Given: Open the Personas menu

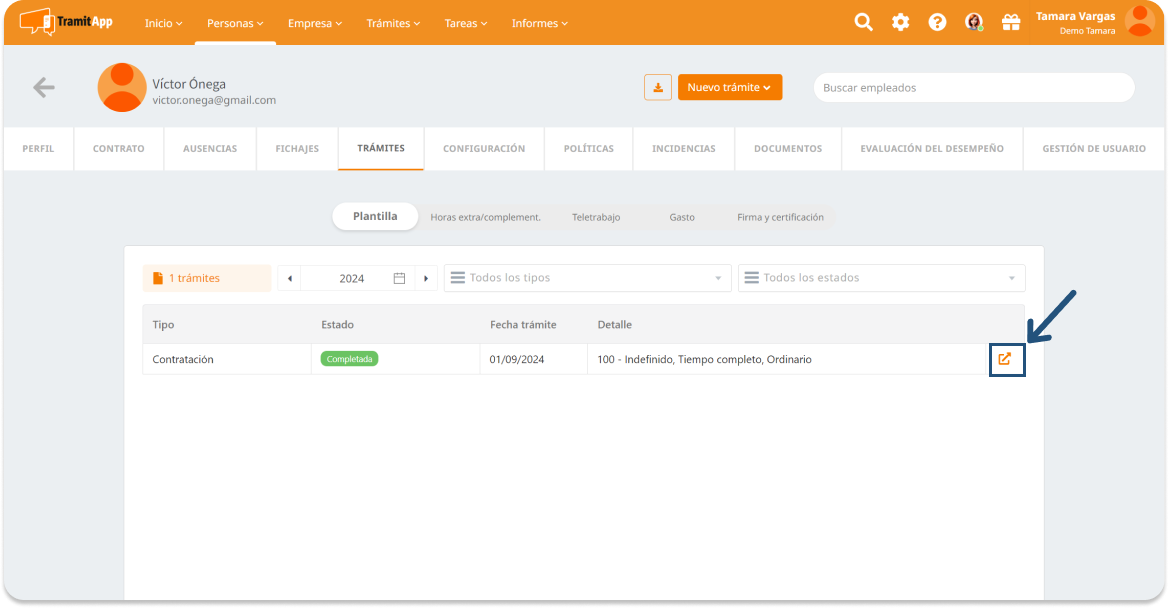Looking at the screenshot, I should tap(235, 23).
